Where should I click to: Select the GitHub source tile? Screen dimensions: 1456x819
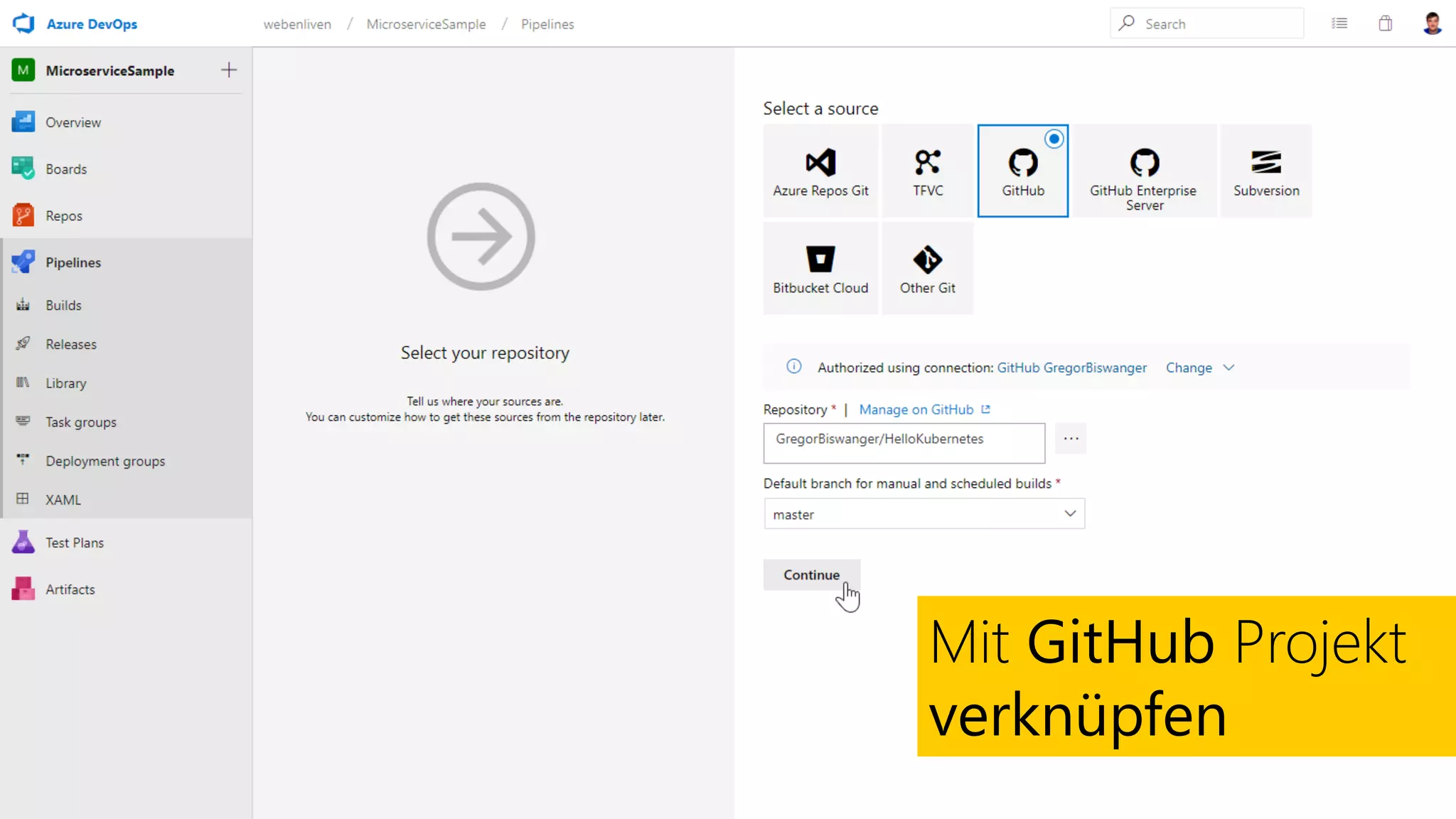1023,171
